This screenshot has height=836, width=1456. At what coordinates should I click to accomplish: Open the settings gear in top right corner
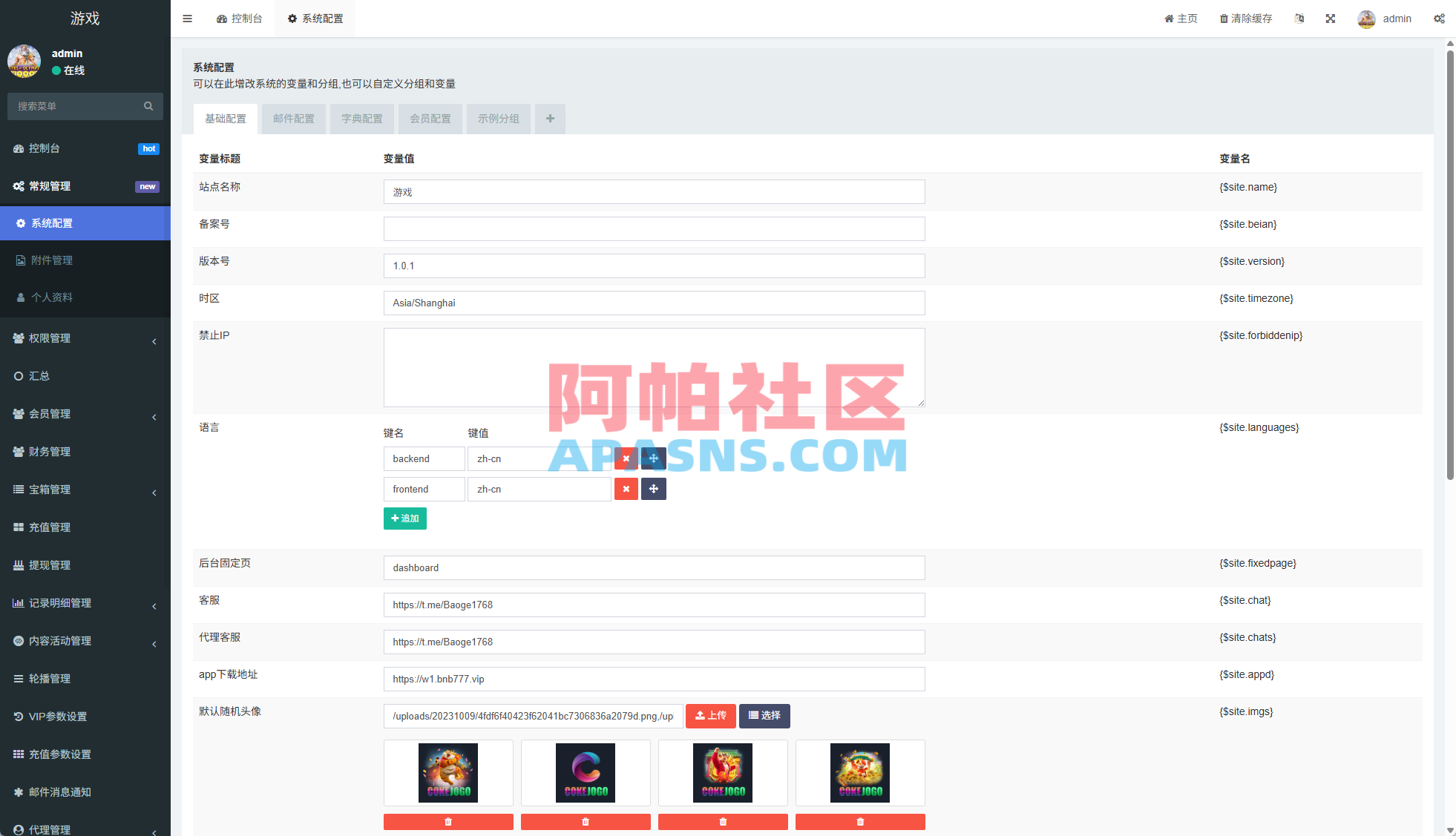[x=1440, y=19]
